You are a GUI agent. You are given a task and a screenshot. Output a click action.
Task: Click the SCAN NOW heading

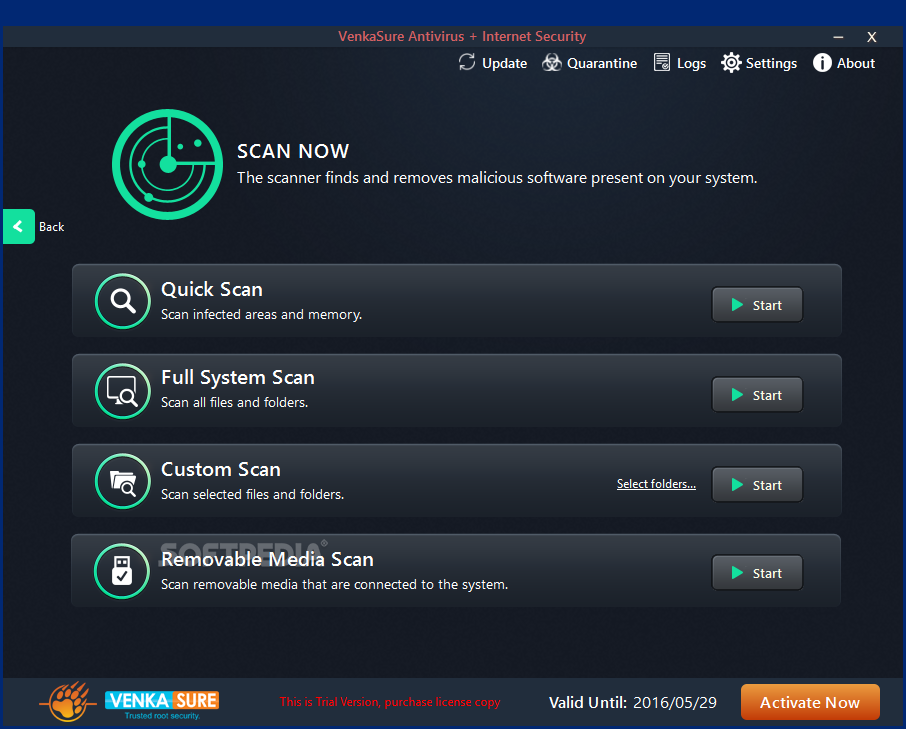pos(293,151)
